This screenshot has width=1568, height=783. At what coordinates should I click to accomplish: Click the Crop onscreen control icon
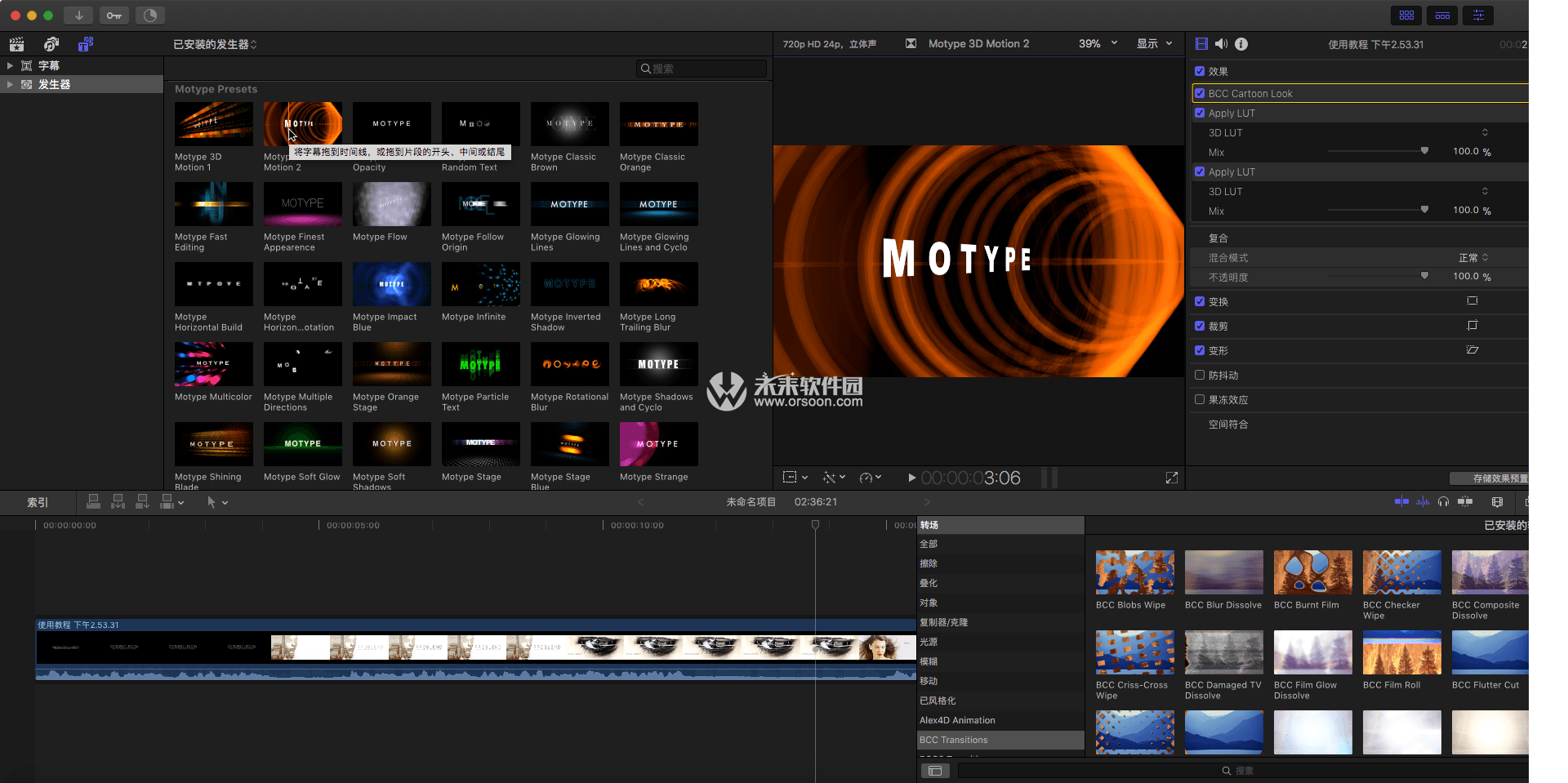tap(1472, 326)
